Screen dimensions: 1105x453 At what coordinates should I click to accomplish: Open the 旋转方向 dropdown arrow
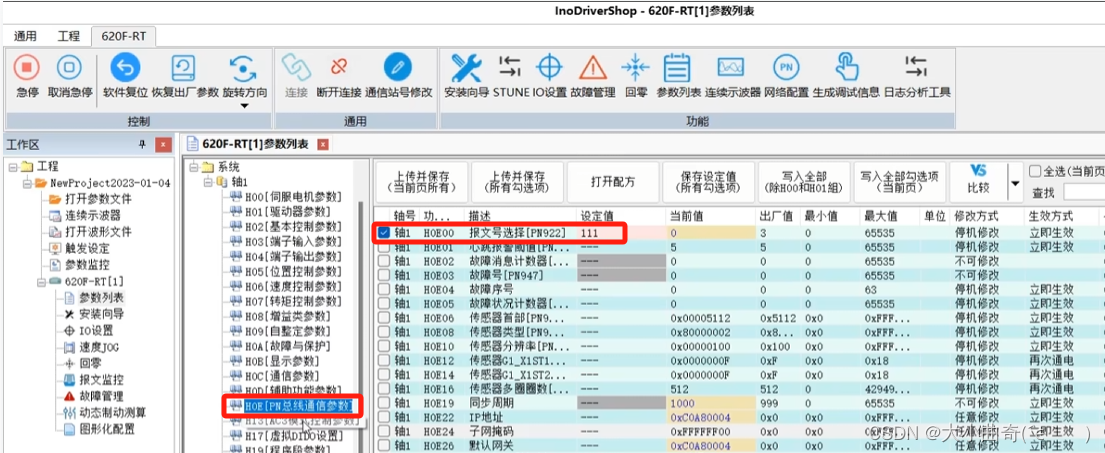pyautogui.click(x=245, y=106)
